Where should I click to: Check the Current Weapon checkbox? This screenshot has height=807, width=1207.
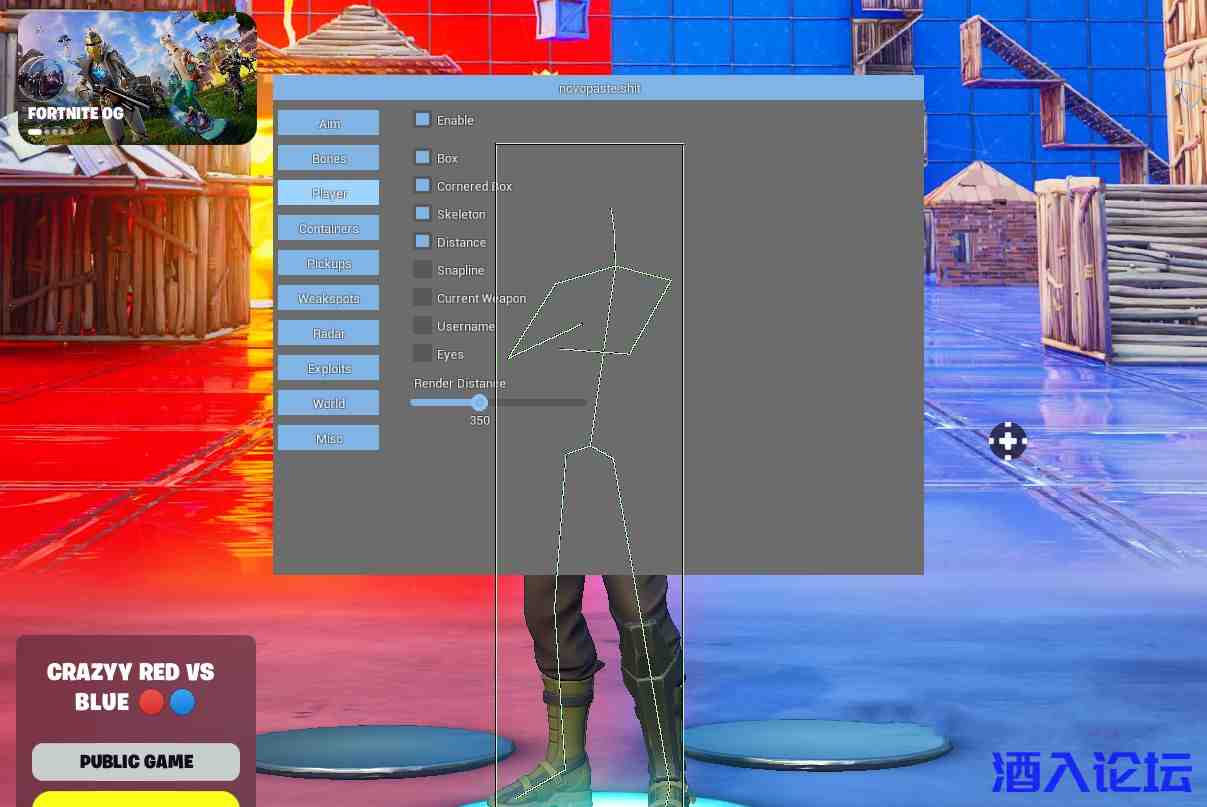pos(423,298)
